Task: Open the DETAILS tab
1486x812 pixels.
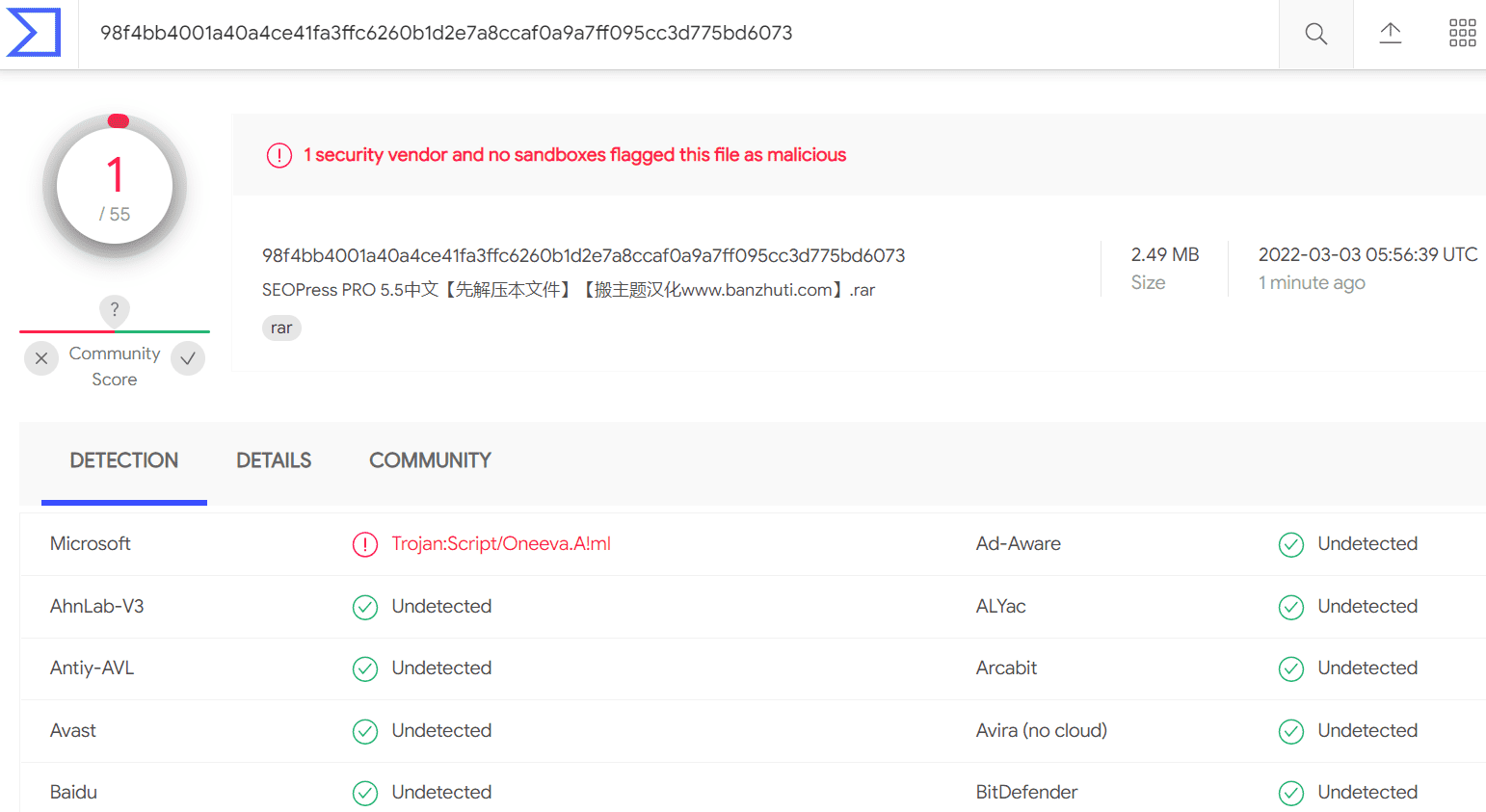Action: tap(274, 460)
